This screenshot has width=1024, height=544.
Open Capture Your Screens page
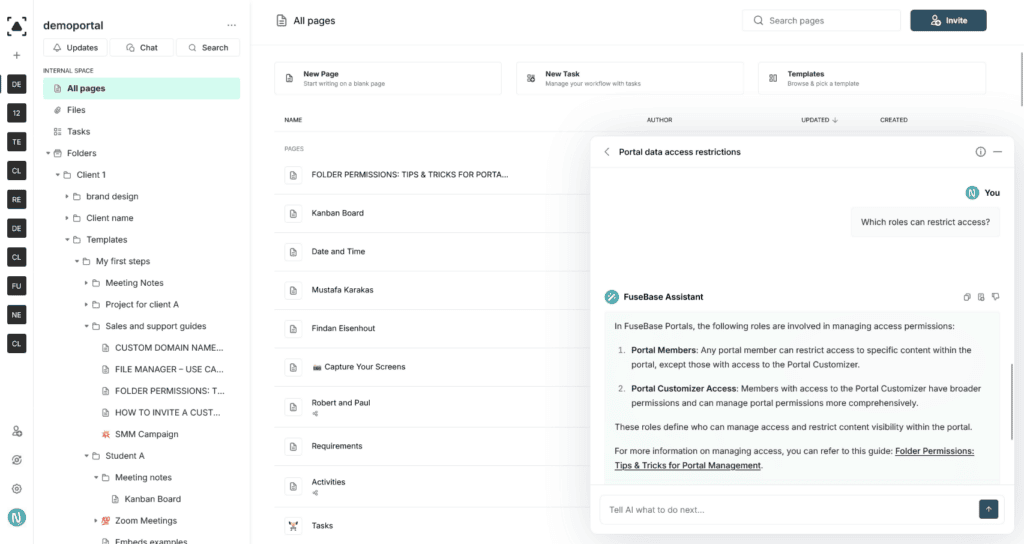pos(359,367)
